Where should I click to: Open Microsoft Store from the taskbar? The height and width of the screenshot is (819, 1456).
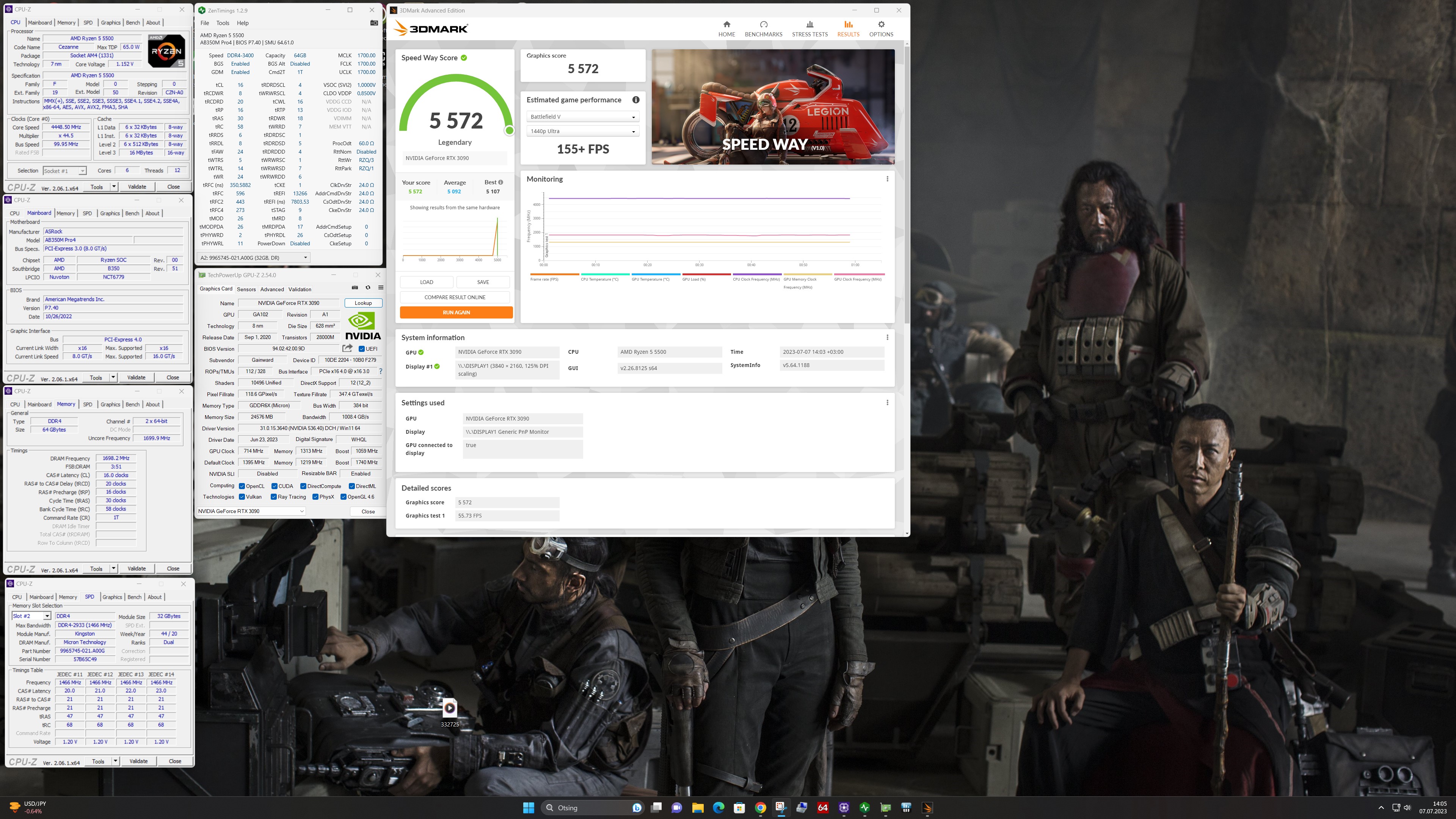pyautogui.click(x=739, y=808)
